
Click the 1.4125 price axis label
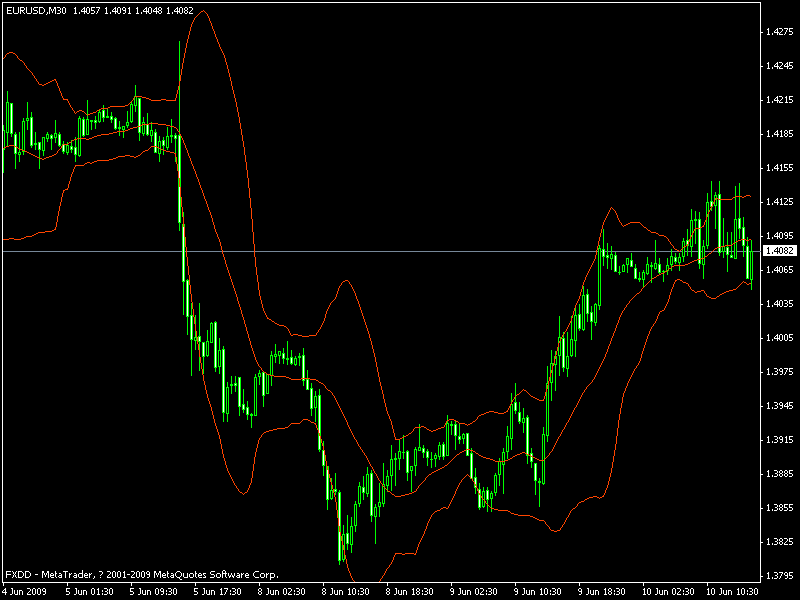point(780,202)
